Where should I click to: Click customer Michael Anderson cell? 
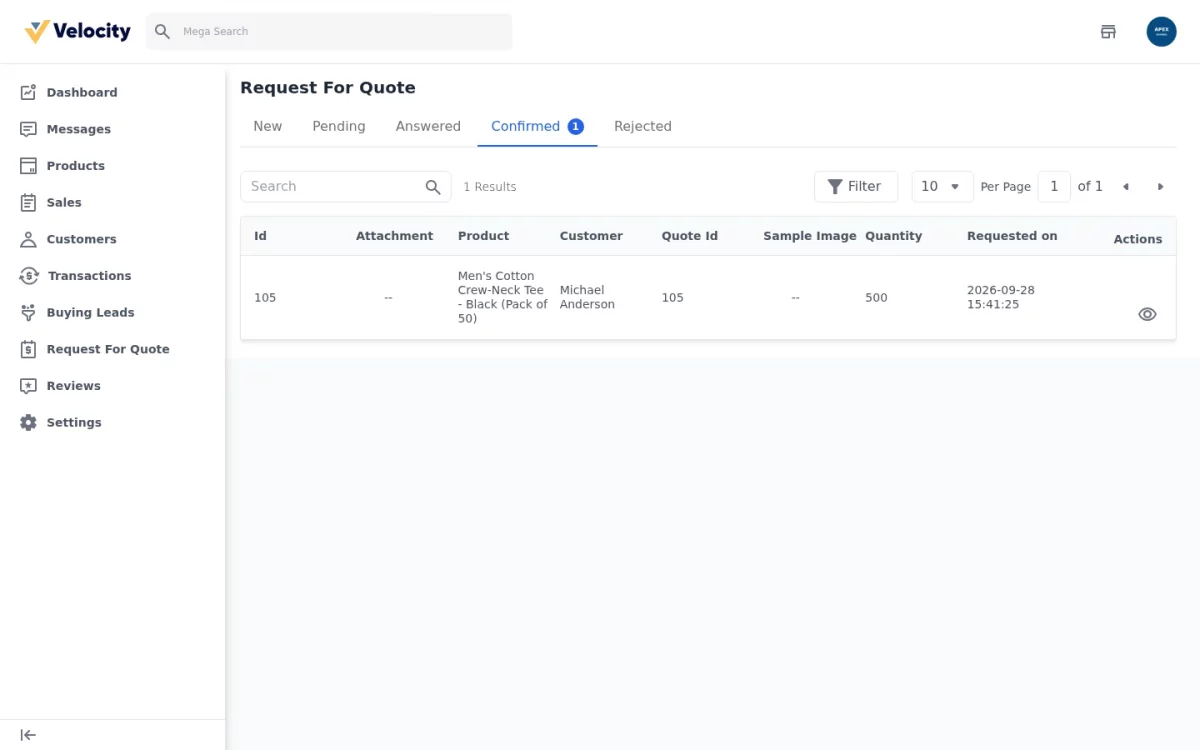click(587, 297)
